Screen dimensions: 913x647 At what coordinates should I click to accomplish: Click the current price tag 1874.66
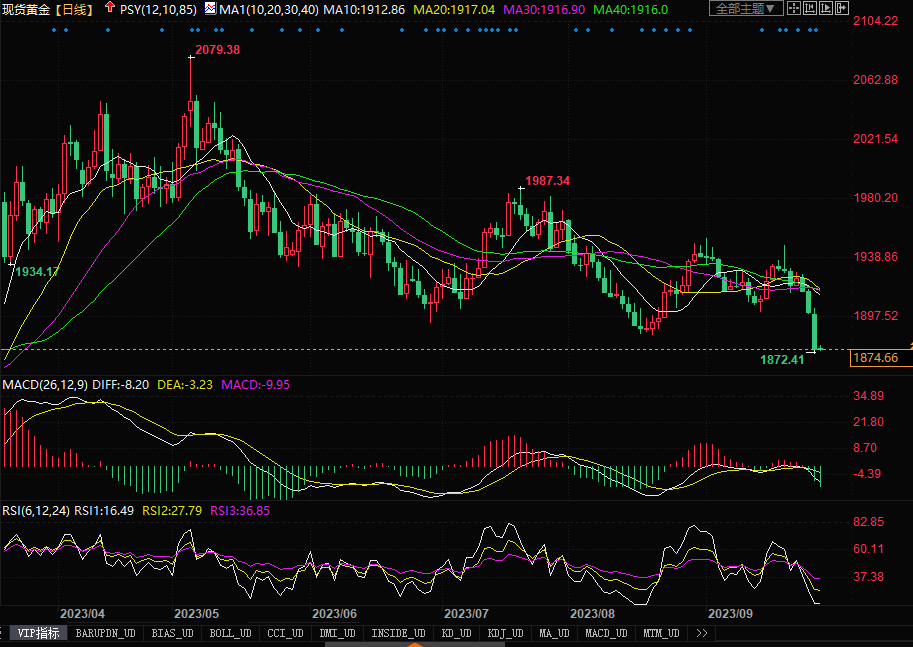876,358
